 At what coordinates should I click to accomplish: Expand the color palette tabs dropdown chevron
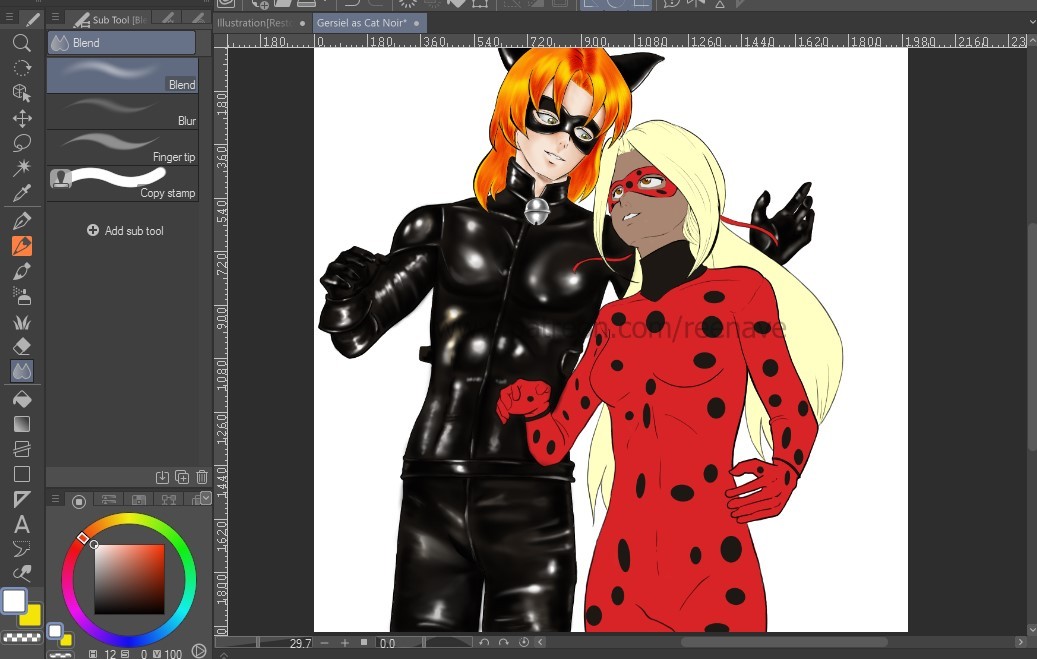pyautogui.click(x=206, y=497)
